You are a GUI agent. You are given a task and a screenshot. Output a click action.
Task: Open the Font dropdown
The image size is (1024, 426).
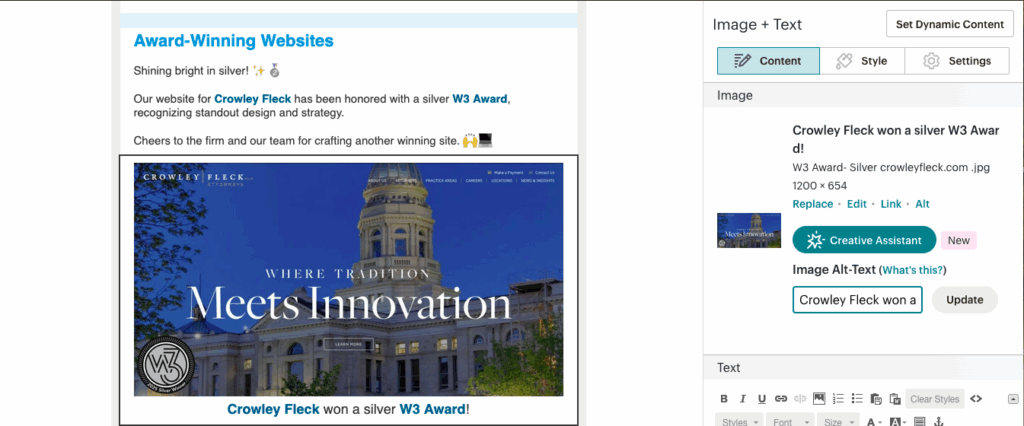pyautogui.click(x=790, y=421)
